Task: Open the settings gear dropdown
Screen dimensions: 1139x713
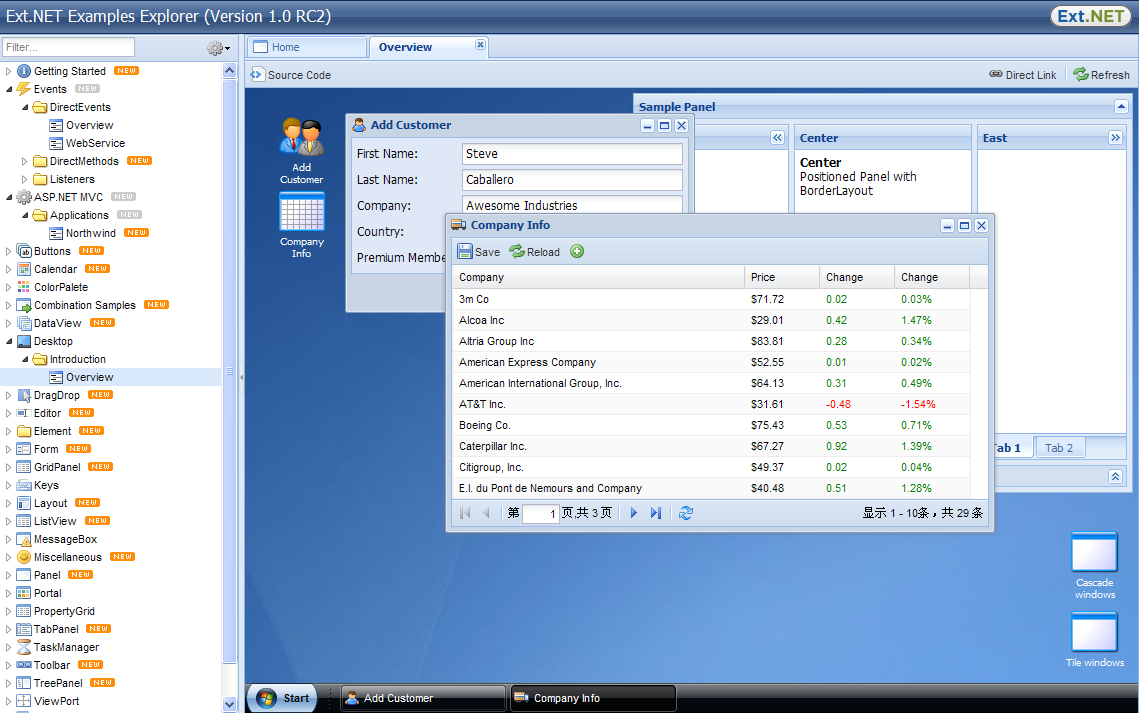Action: 218,48
